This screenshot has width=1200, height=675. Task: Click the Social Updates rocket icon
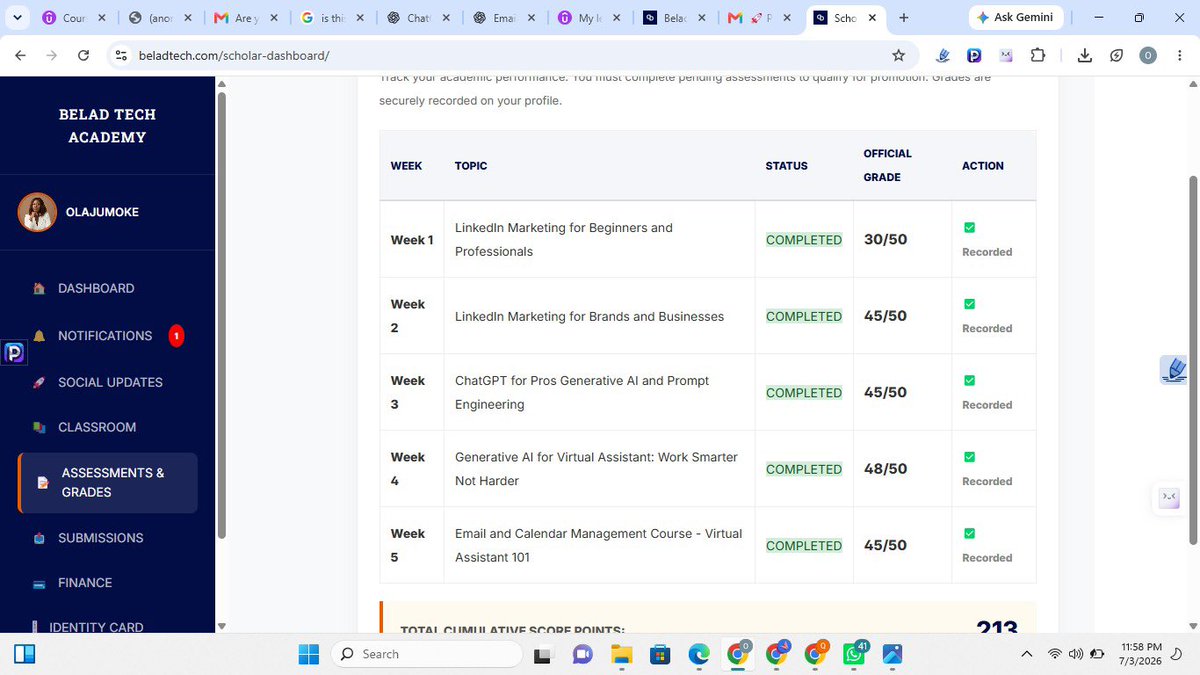pos(39,382)
